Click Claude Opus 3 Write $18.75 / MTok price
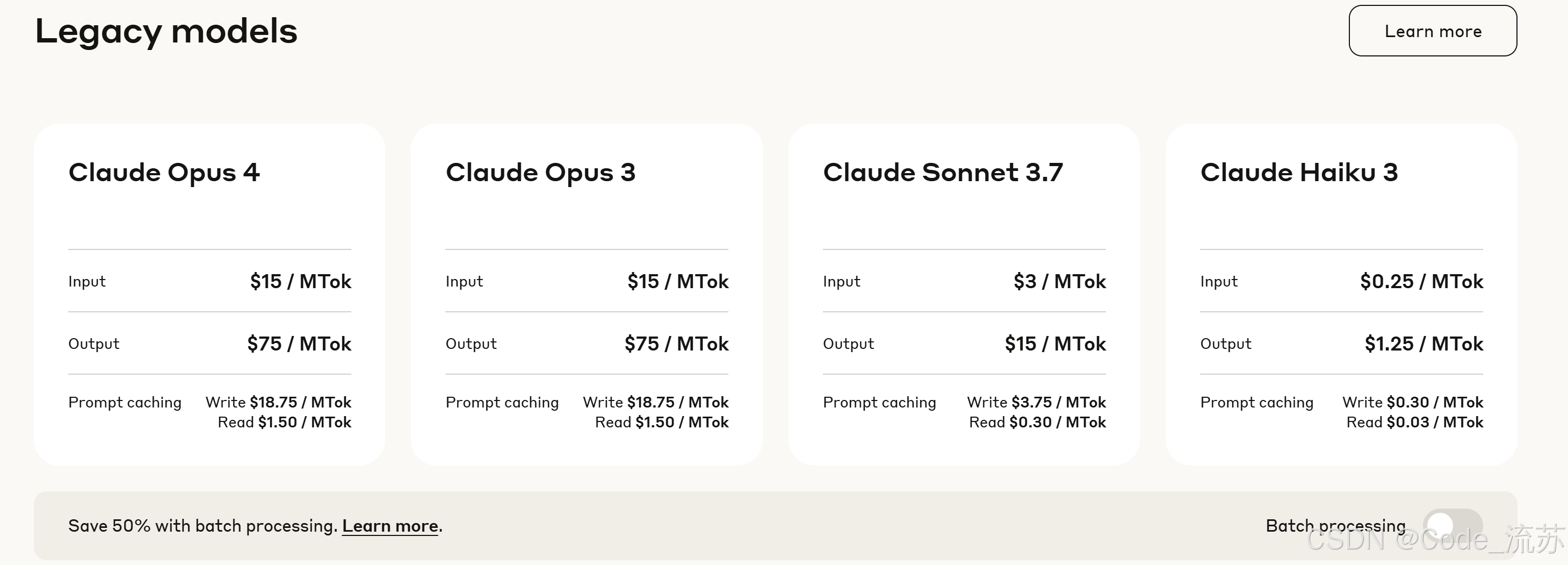Screen dimensions: 1568x565 (x=655, y=403)
